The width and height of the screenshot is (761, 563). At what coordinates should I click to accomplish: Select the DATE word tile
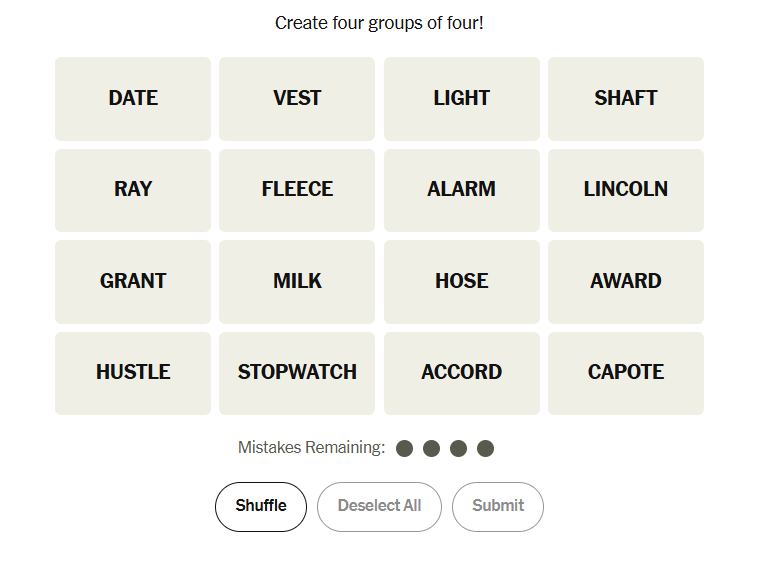tap(133, 98)
